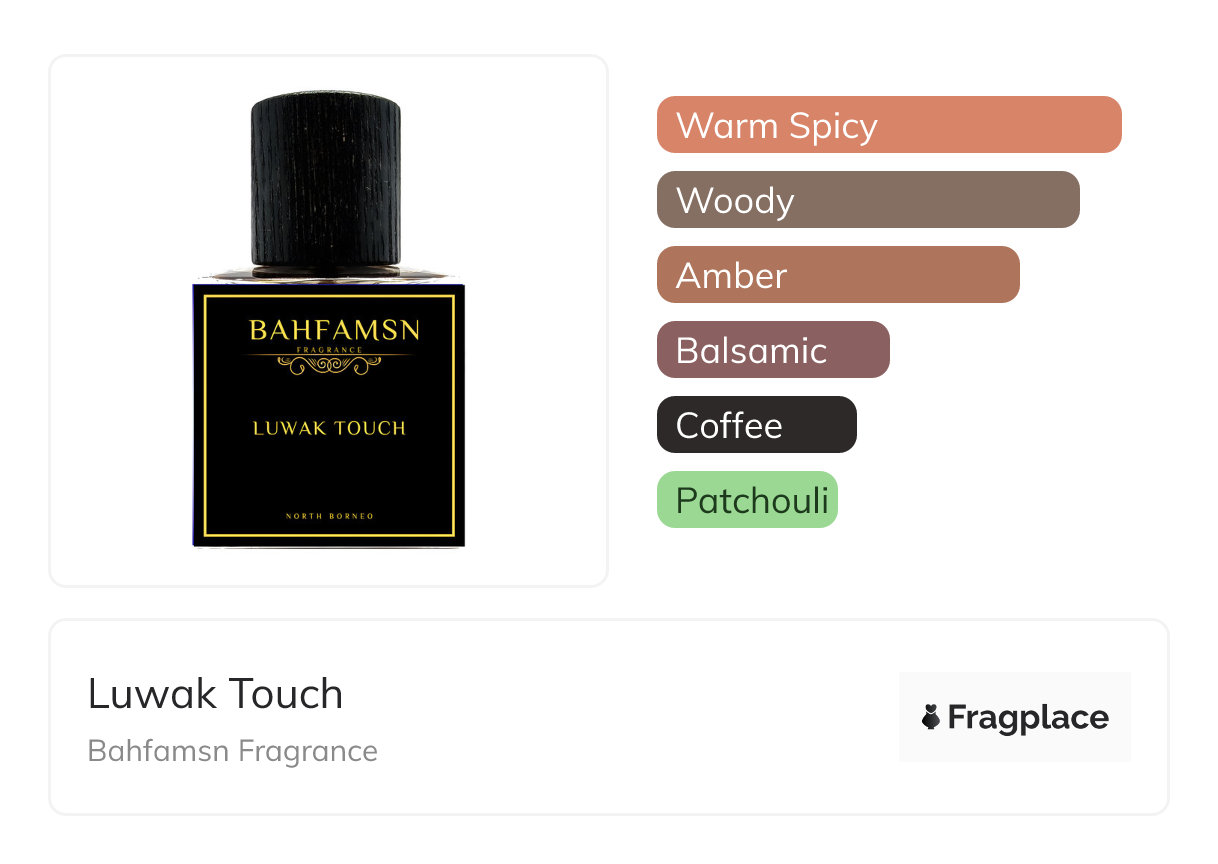Click the perfume bottle image
This screenshot has height=864, width=1218.
pyautogui.click(x=328, y=320)
